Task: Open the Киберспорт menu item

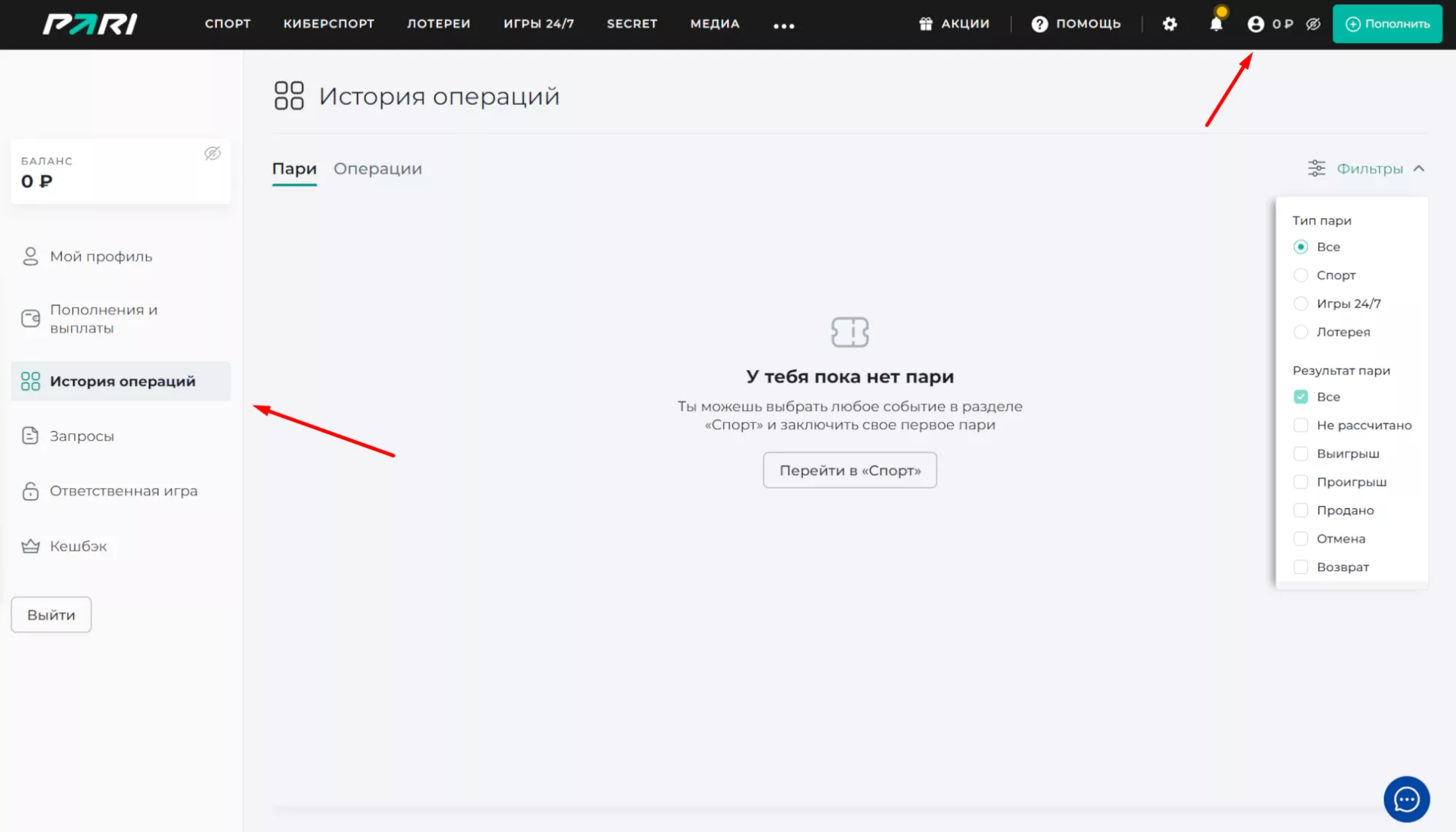Action: point(328,23)
